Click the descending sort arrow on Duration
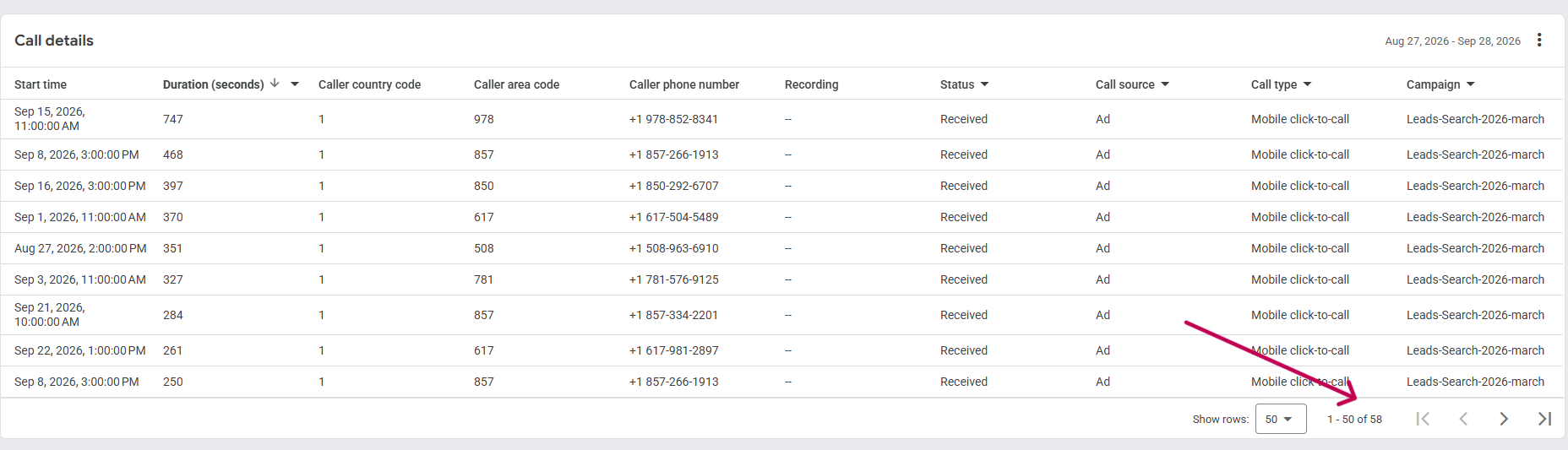Viewport: 1568px width, 450px height. [275, 84]
